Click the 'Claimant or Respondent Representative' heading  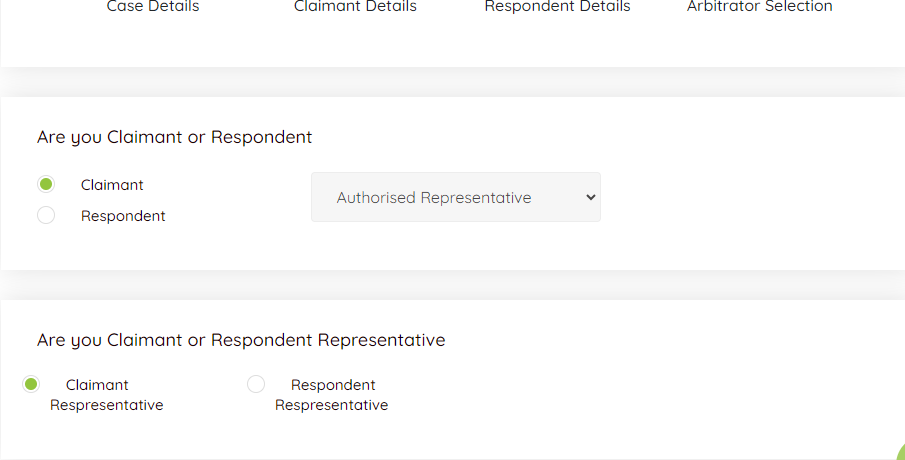tap(241, 340)
